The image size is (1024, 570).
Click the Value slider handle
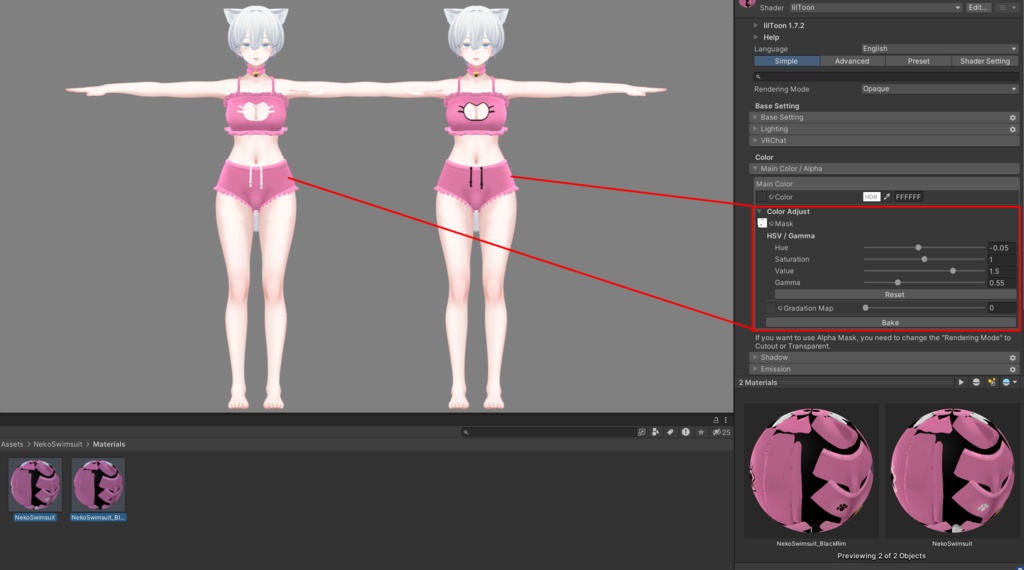tap(953, 271)
